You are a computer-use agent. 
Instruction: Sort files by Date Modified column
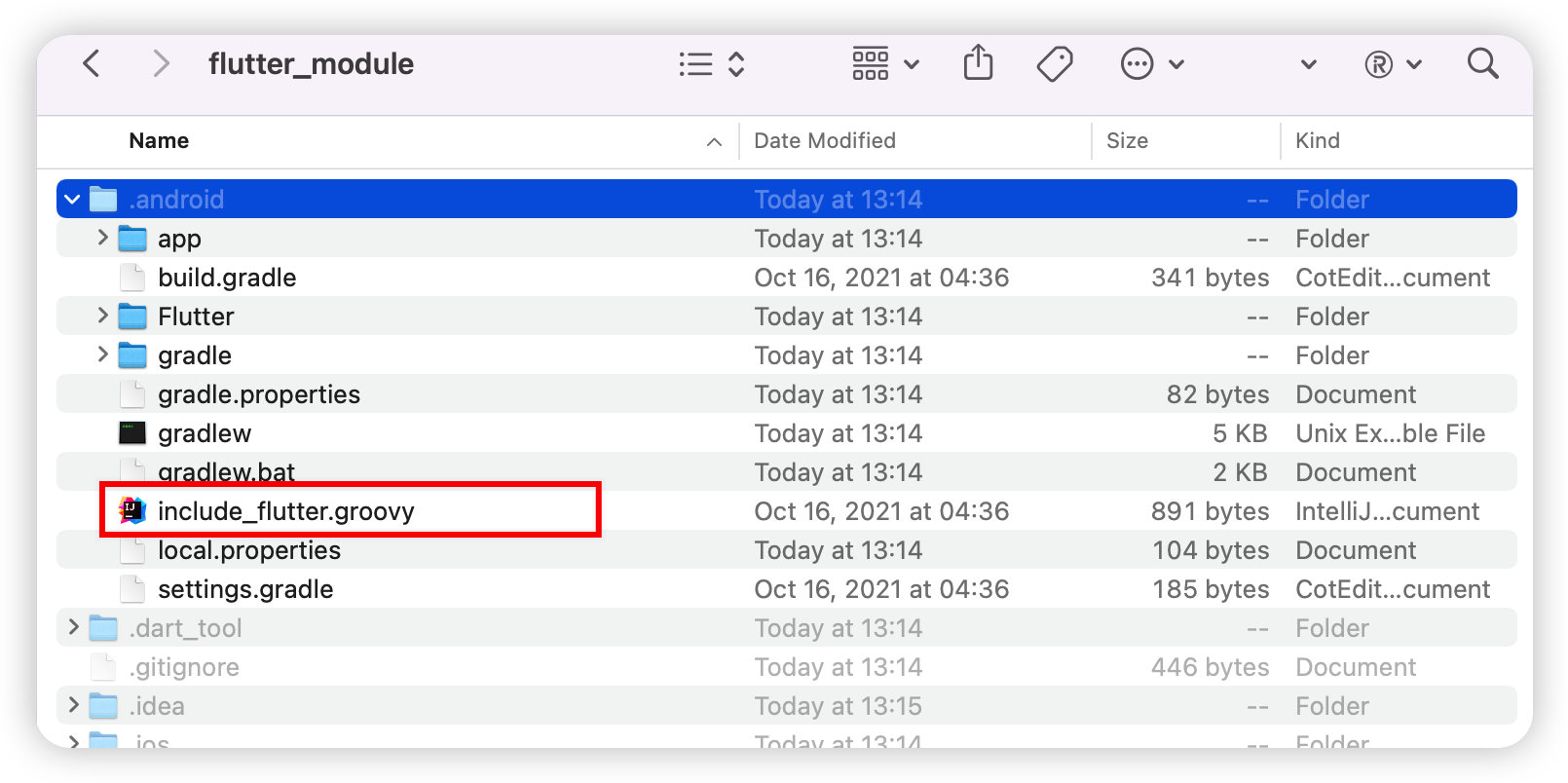pos(825,141)
